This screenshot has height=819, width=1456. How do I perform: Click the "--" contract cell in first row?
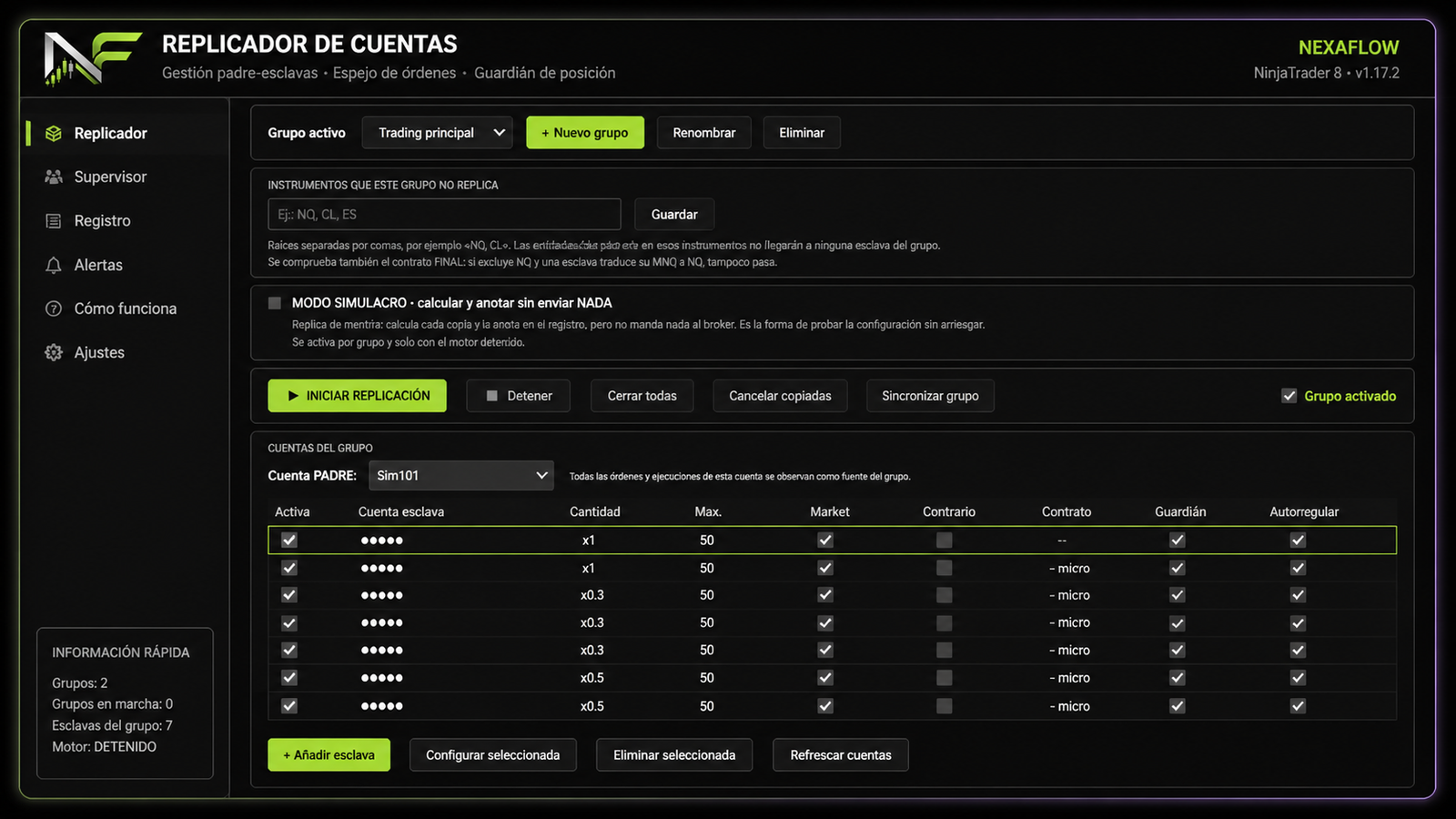coord(1062,540)
